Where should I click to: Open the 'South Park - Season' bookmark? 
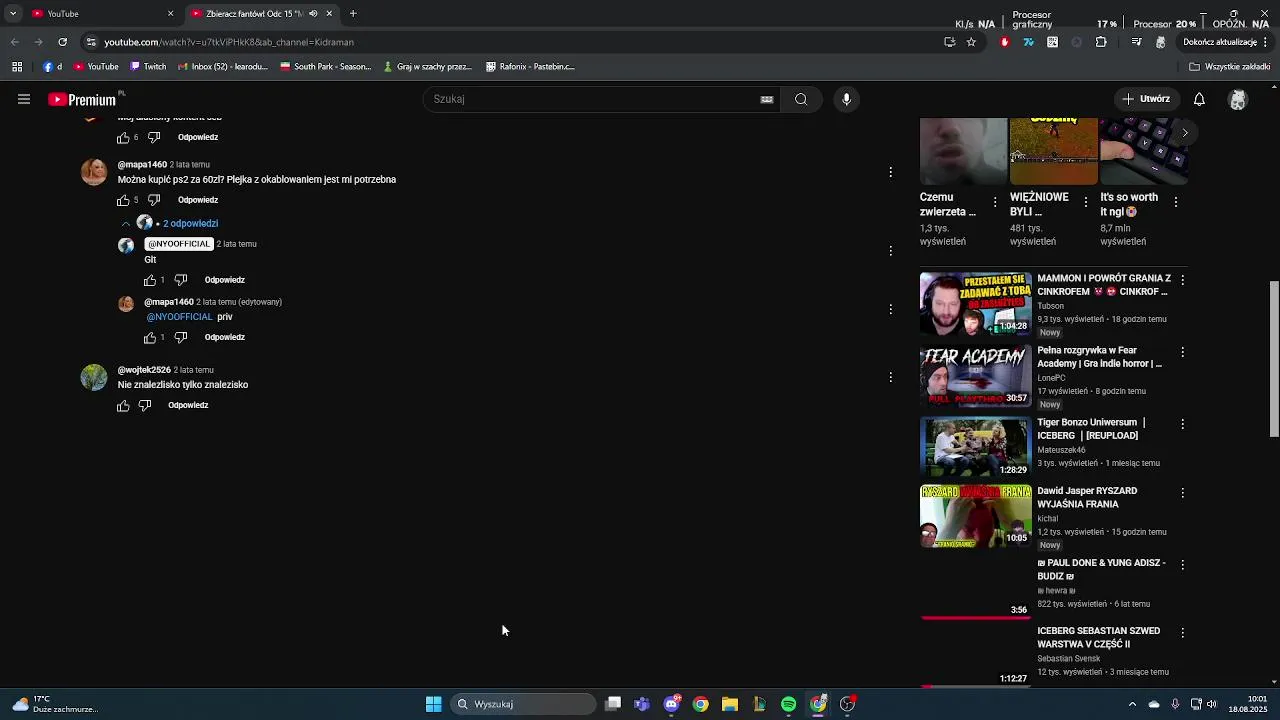tap(326, 67)
